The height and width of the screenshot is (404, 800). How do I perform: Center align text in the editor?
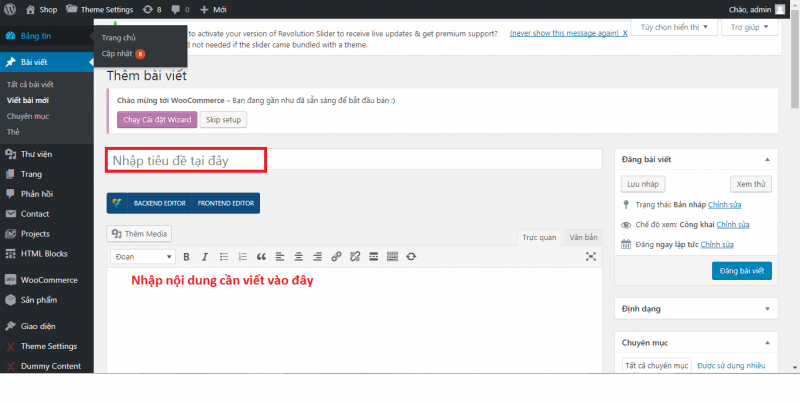(299, 257)
